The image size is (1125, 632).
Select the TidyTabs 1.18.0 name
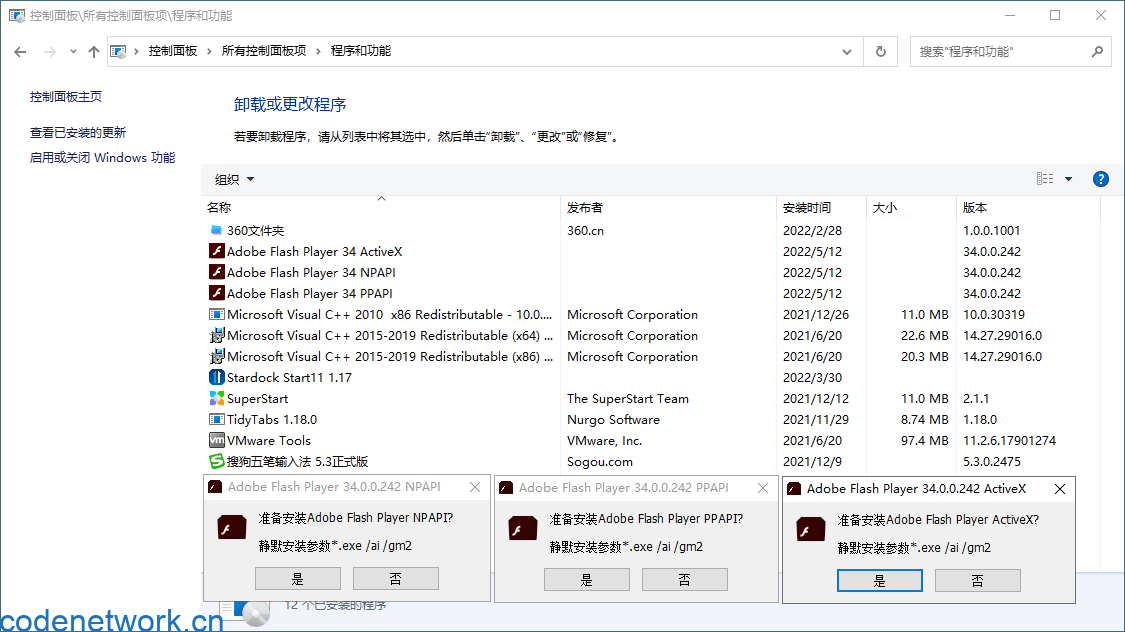[272, 420]
